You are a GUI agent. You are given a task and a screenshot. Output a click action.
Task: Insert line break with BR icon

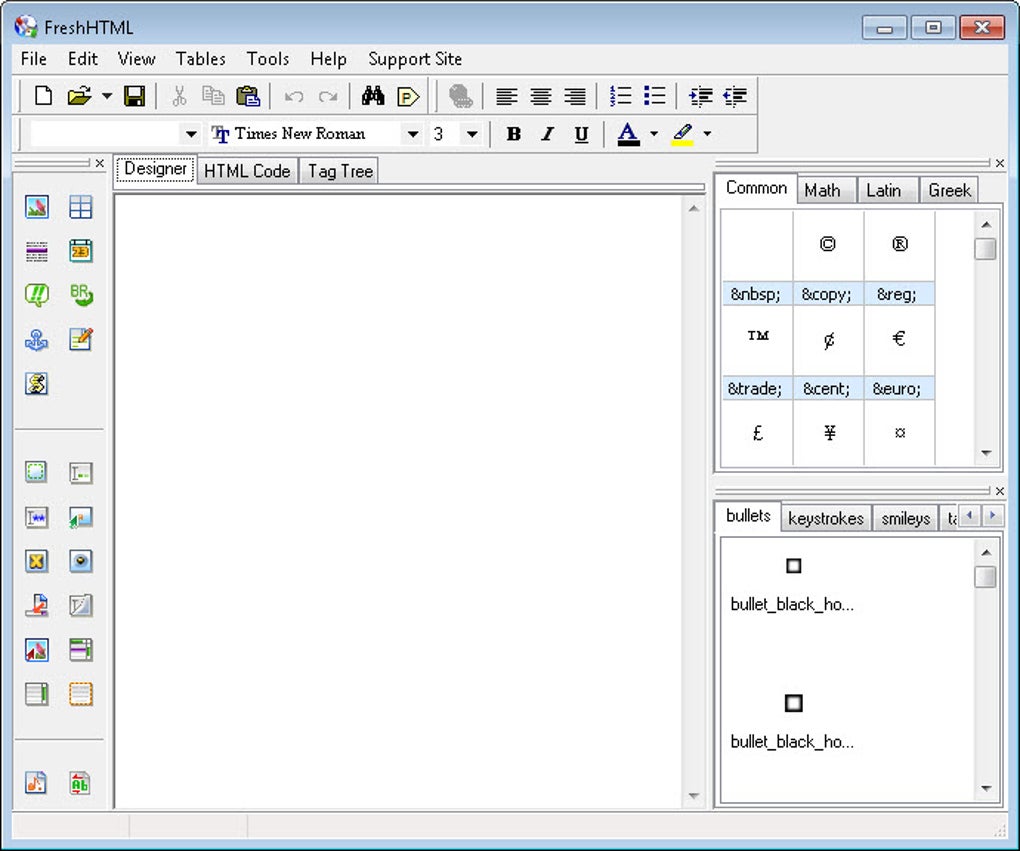81,295
